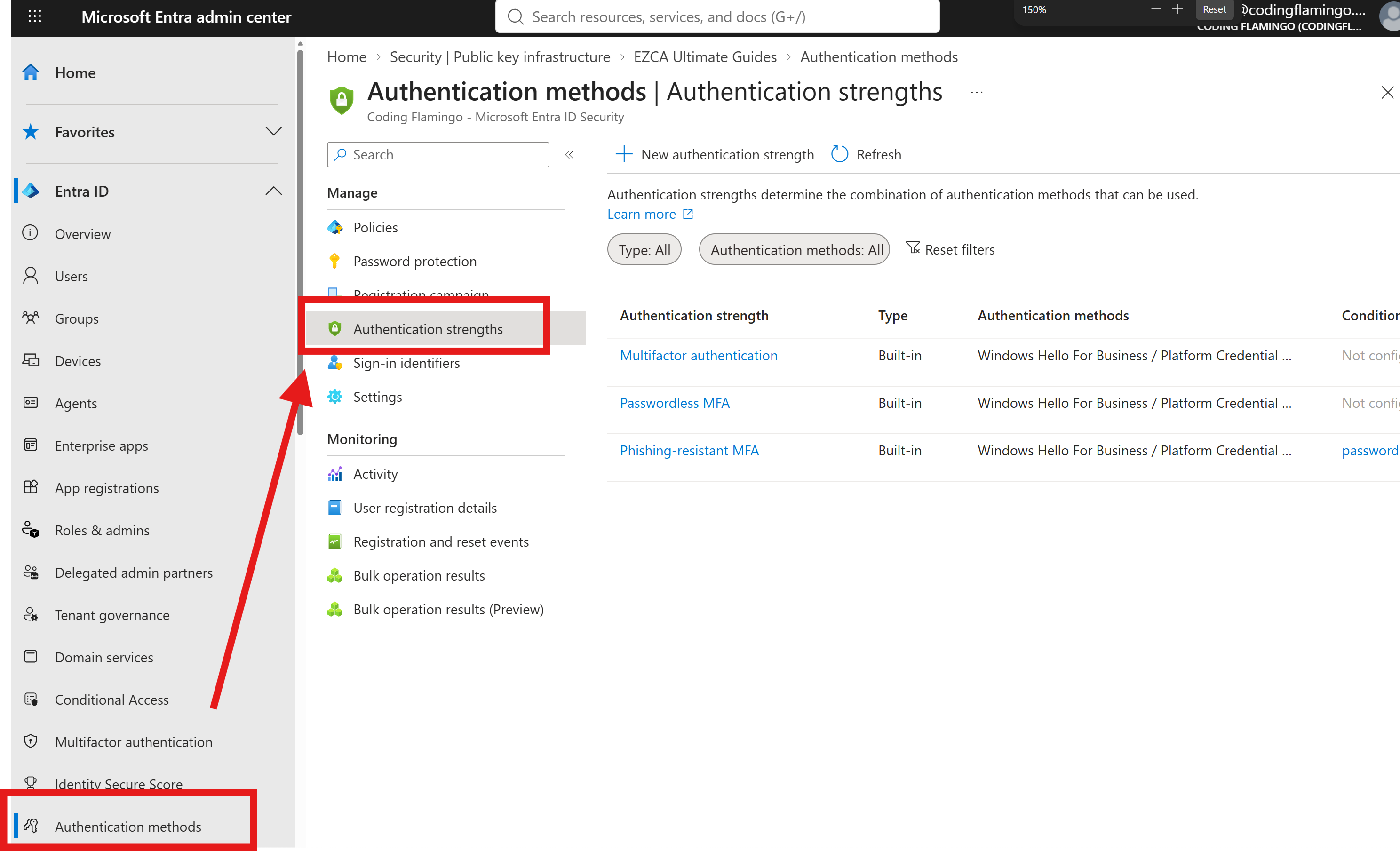This screenshot has height=851, width=1400.
Task: Click the Security | Public key infrastructure breadcrumb
Action: coord(500,57)
